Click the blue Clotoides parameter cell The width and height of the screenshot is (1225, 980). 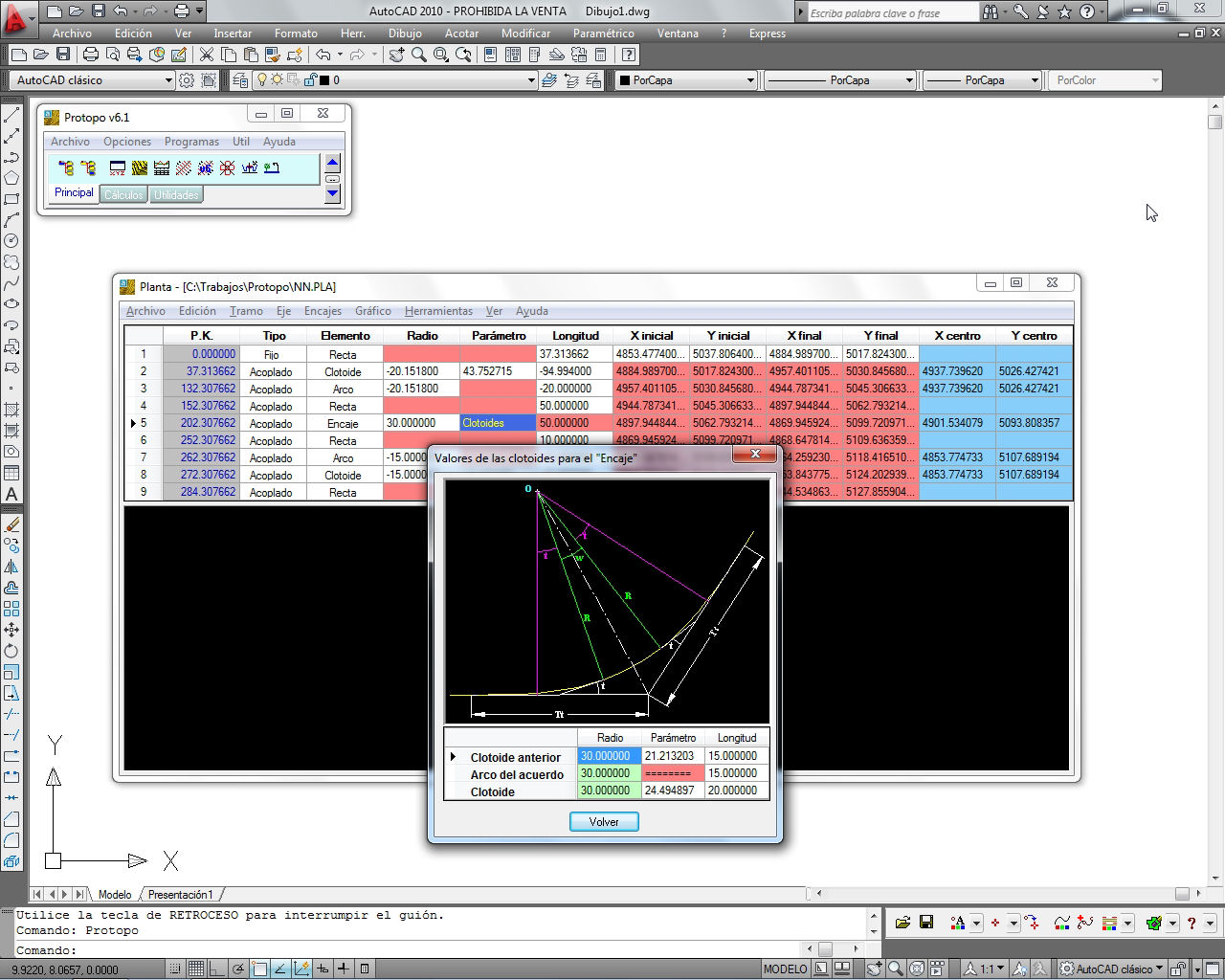point(498,423)
